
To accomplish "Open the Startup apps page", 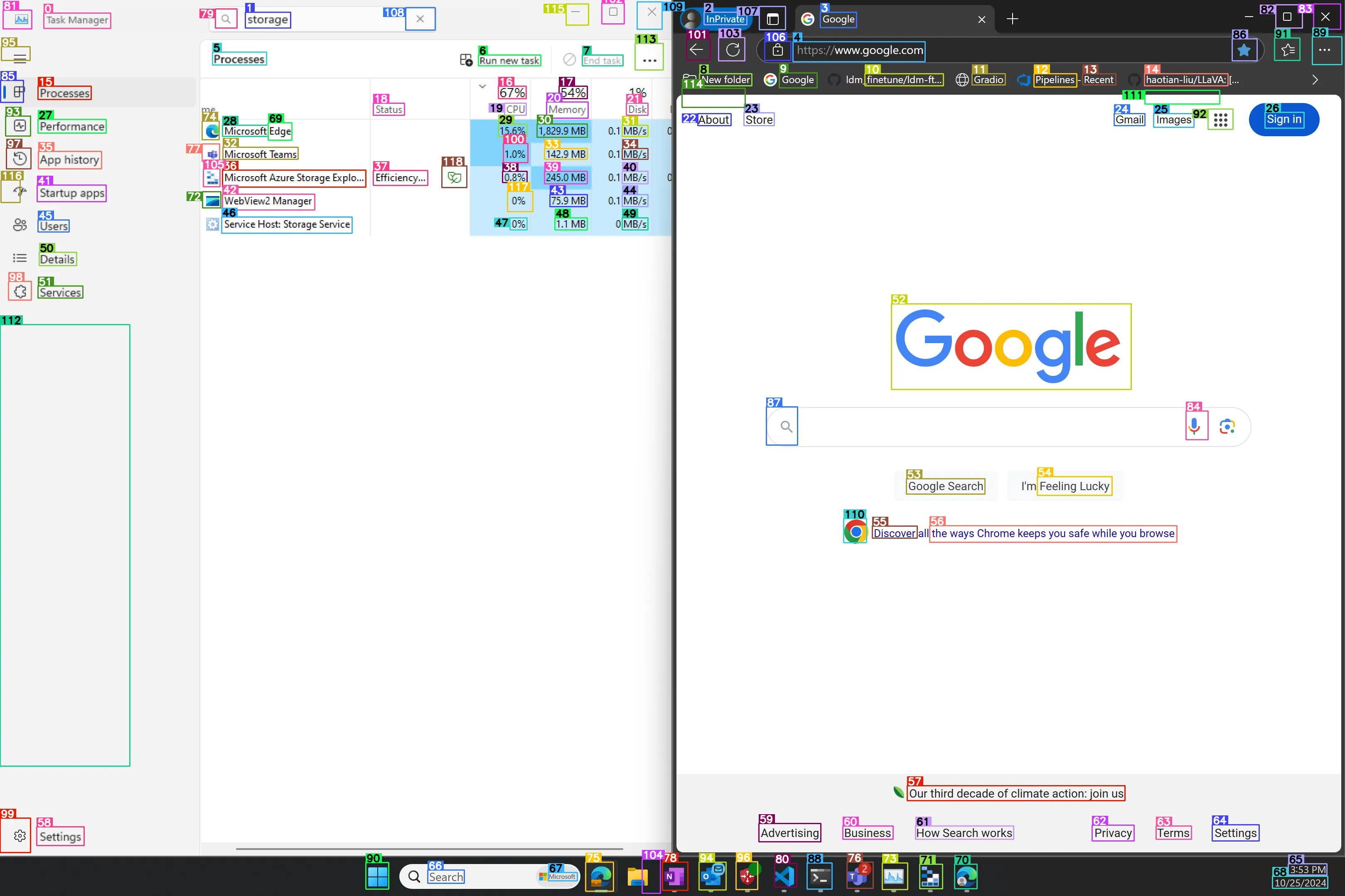I will 71,193.
